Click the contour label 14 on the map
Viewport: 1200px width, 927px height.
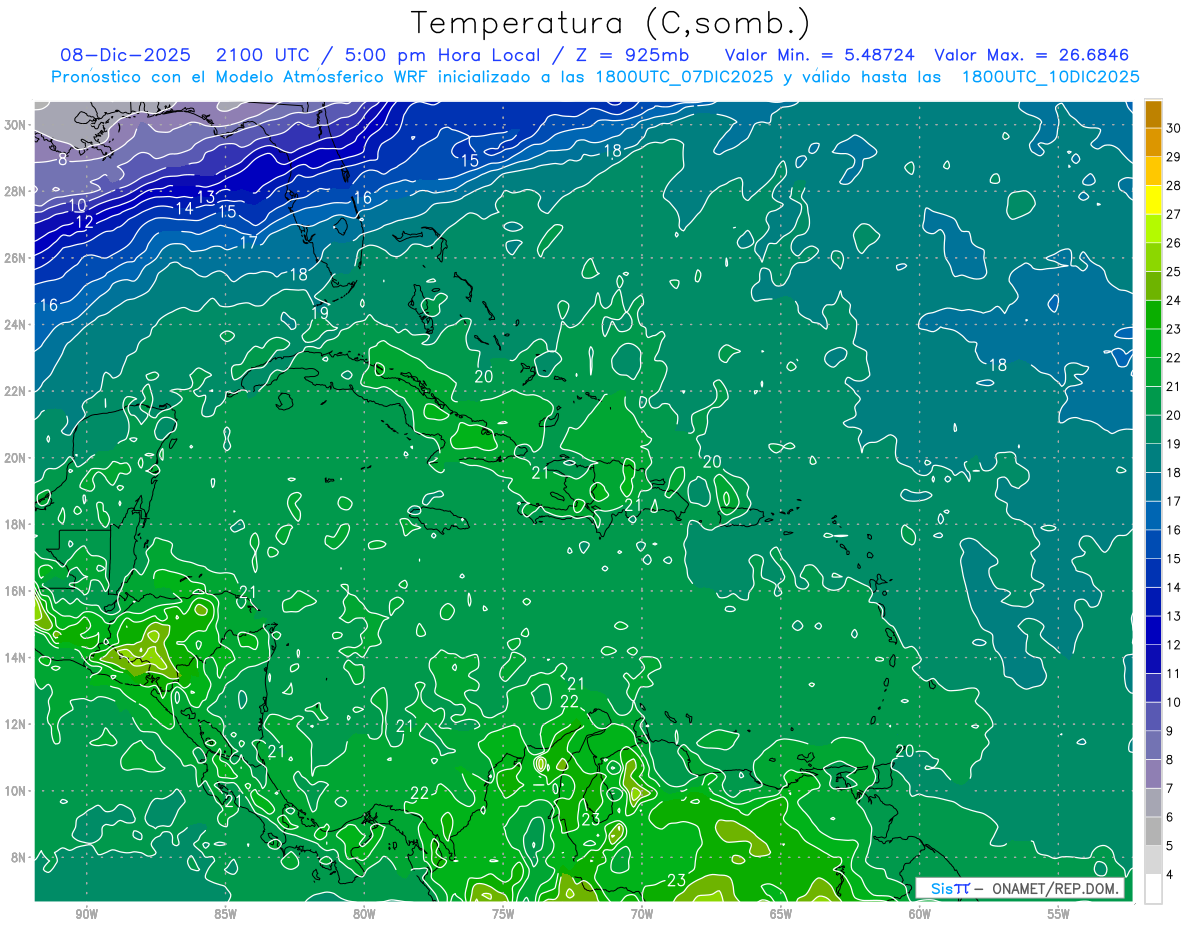[x=184, y=209]
